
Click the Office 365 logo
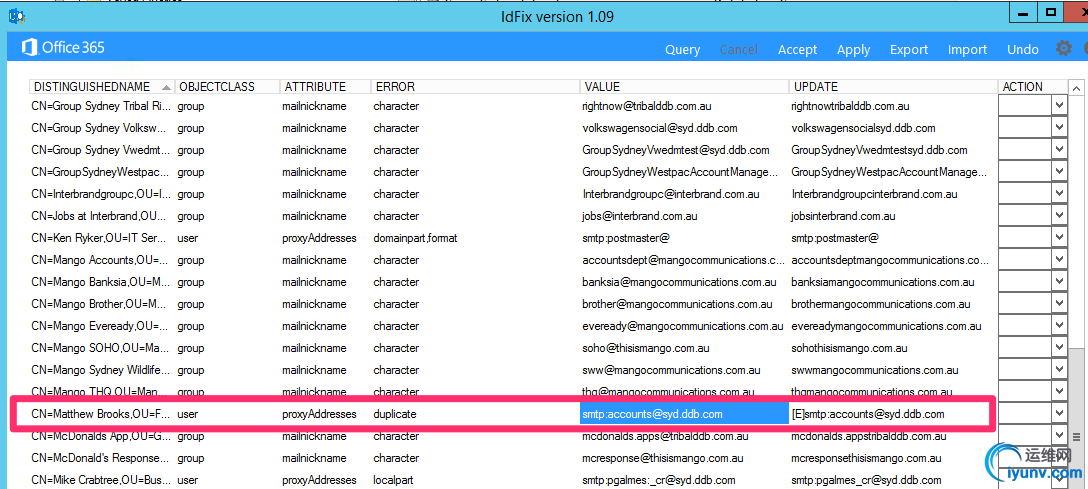(x=63, y=48)
